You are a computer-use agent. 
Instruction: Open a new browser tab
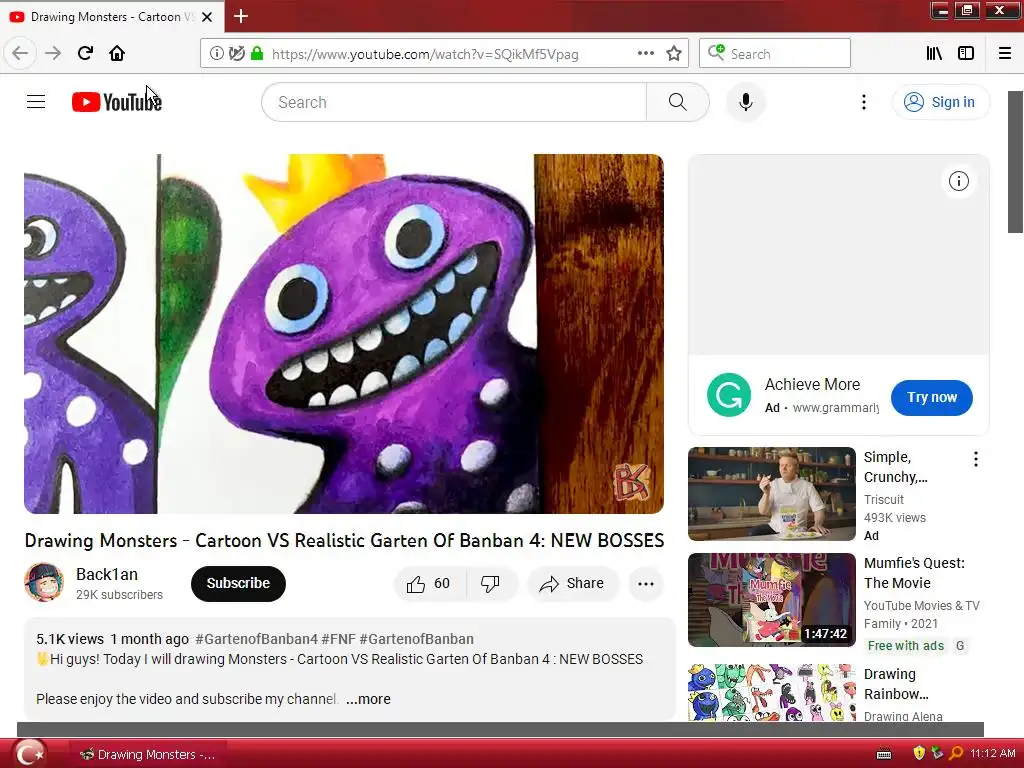tap(241, 16)
